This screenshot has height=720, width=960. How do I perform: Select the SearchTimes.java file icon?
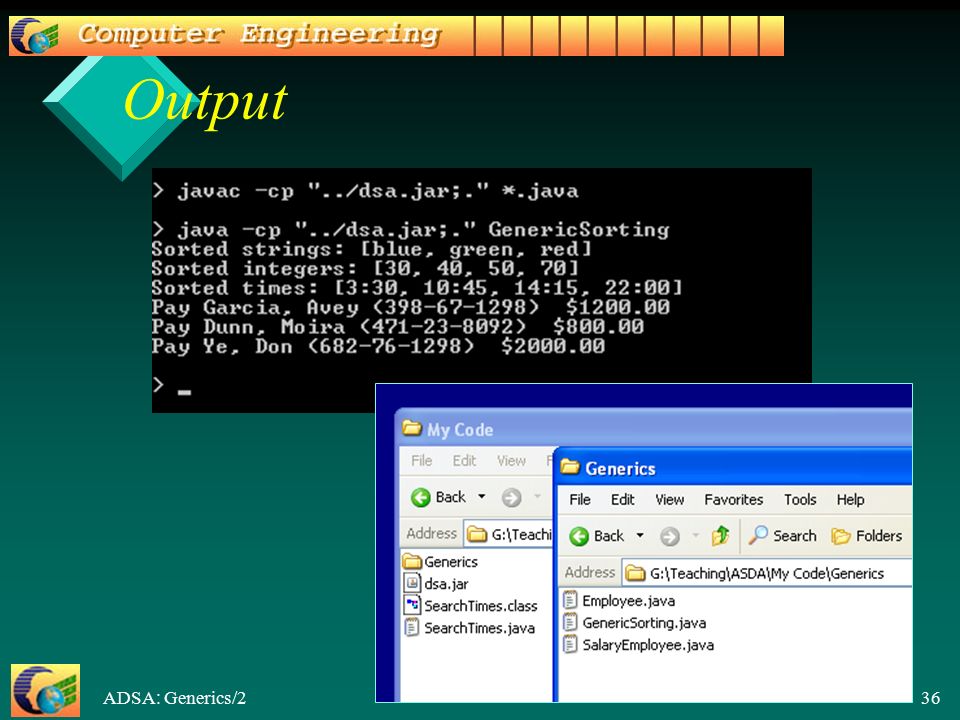tap(412, 627)
